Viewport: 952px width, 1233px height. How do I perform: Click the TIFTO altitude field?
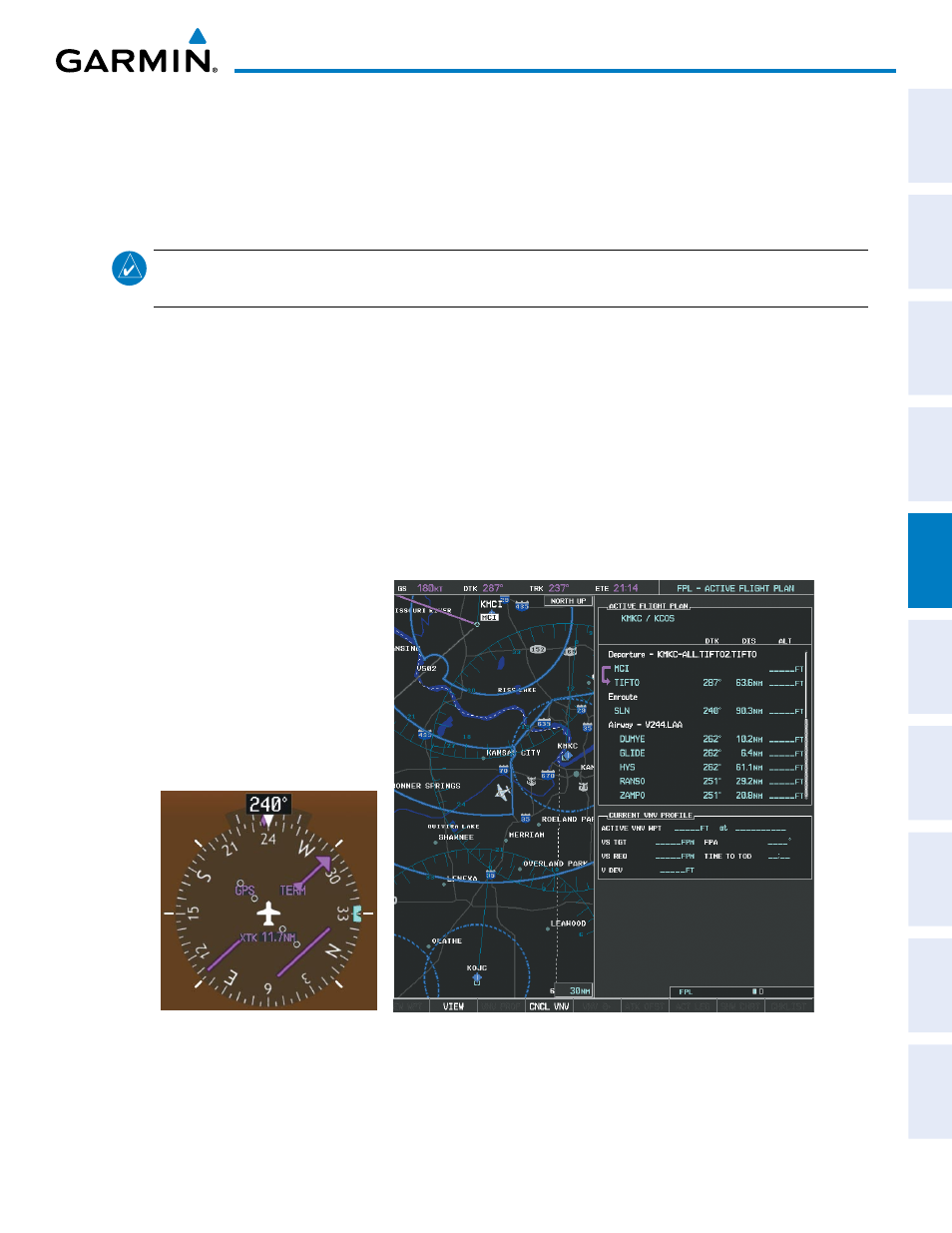point(785,684)
